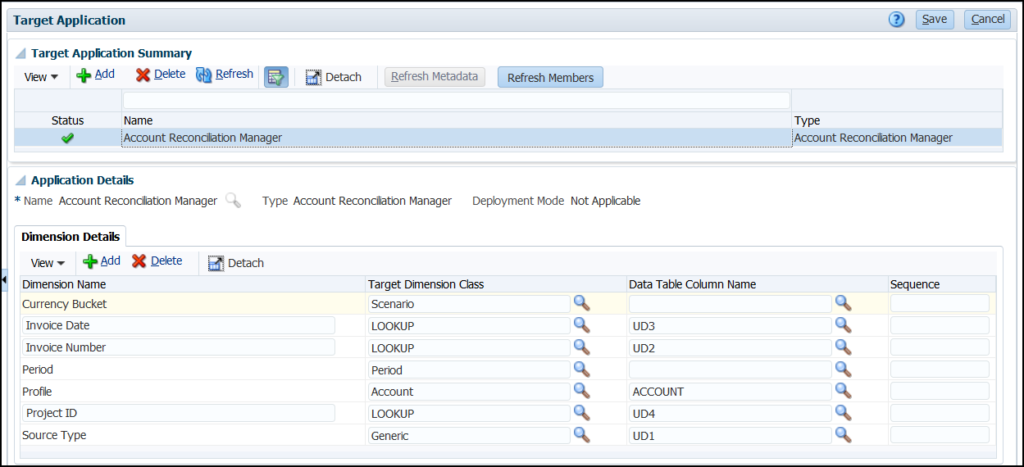Search data column for Invoice Number row
The image size is (1024, 467).
click(843, 347)
